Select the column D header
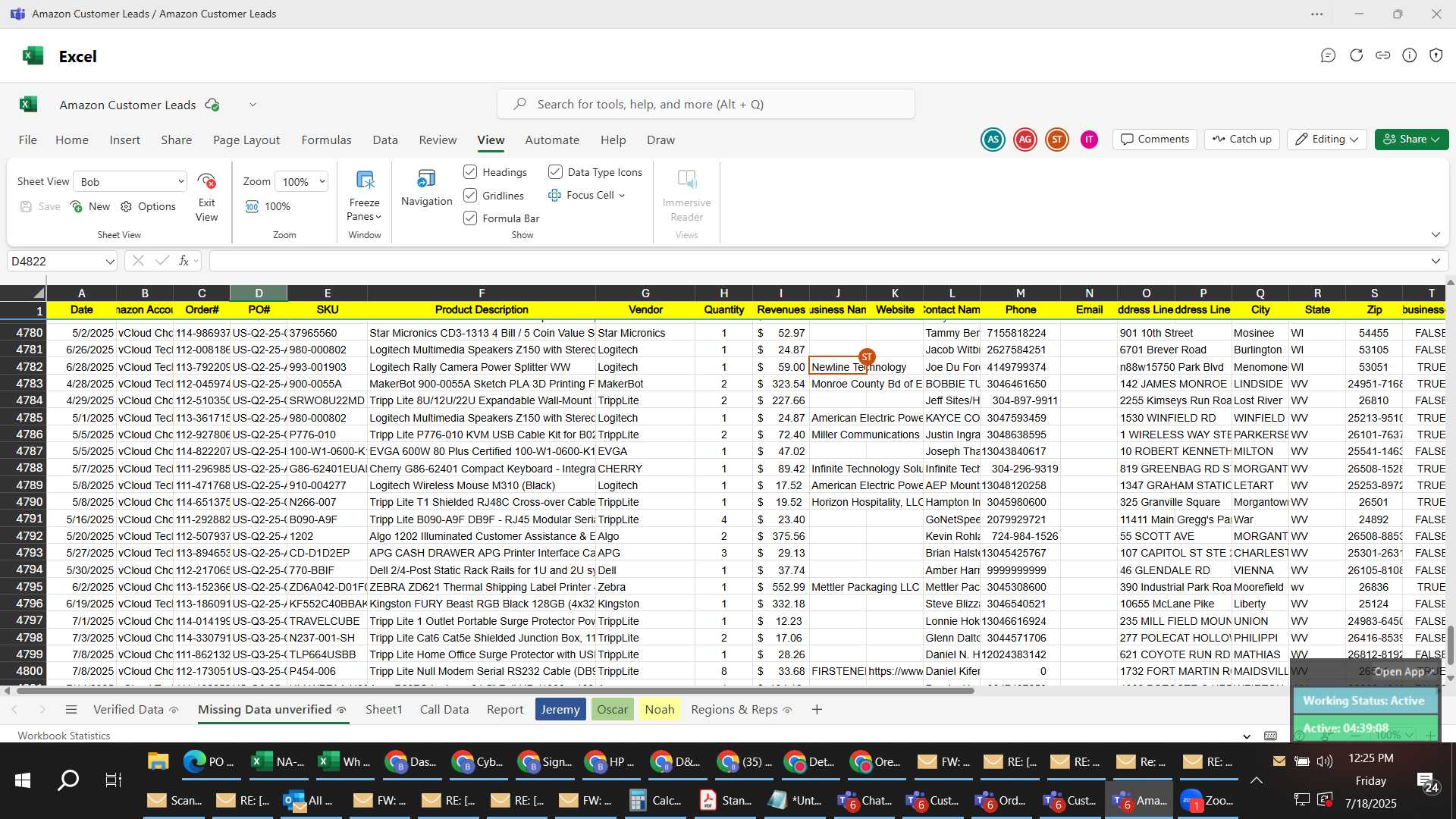The height and width of the screenshot is (819, 1456). (x=259, y=293)
